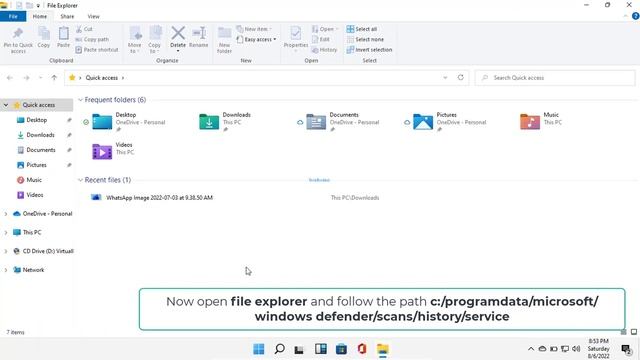Viewport: 640px width, 360px height.
Task: Open Office app from taskbar
Action: 362,349
